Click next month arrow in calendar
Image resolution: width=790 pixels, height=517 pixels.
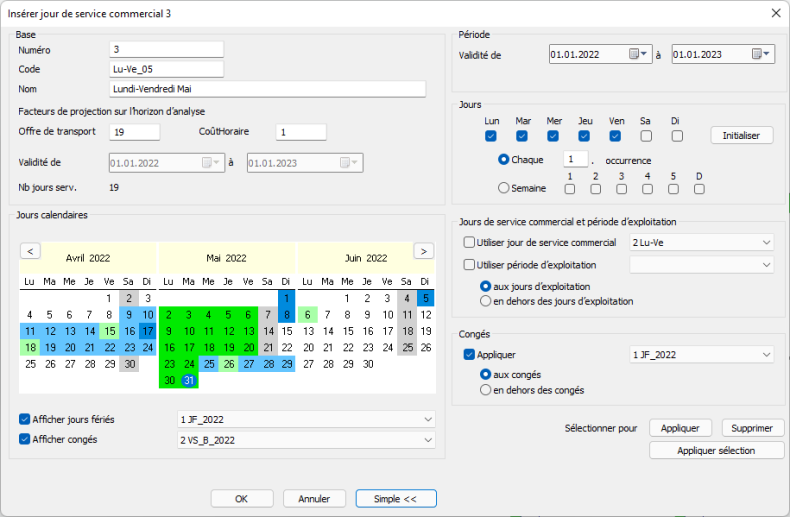(424, 251)
